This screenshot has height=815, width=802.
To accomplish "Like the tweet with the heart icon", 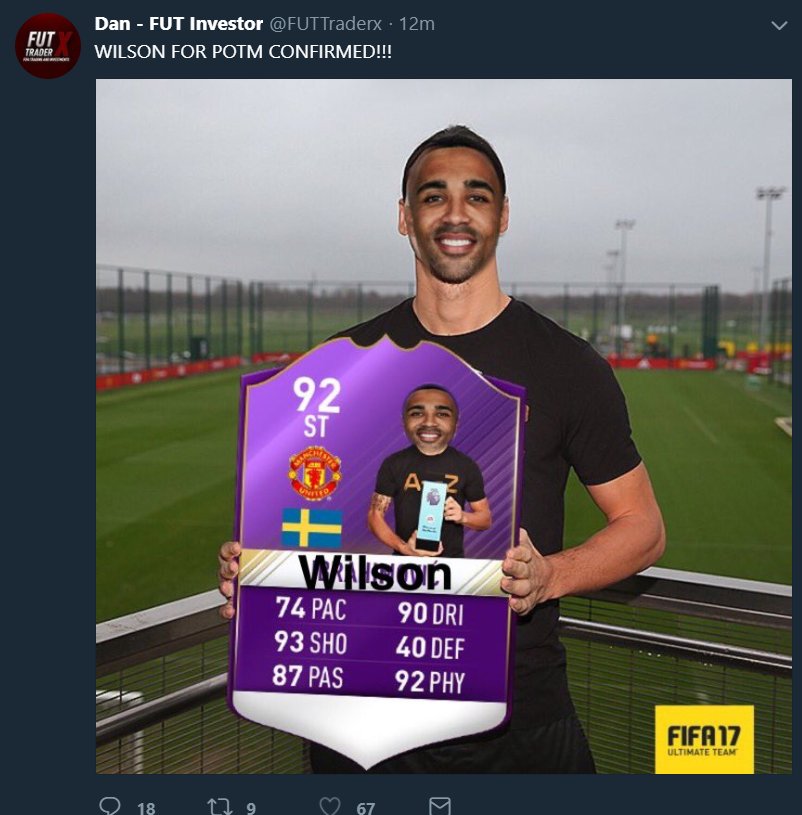I will coord(330,806).
